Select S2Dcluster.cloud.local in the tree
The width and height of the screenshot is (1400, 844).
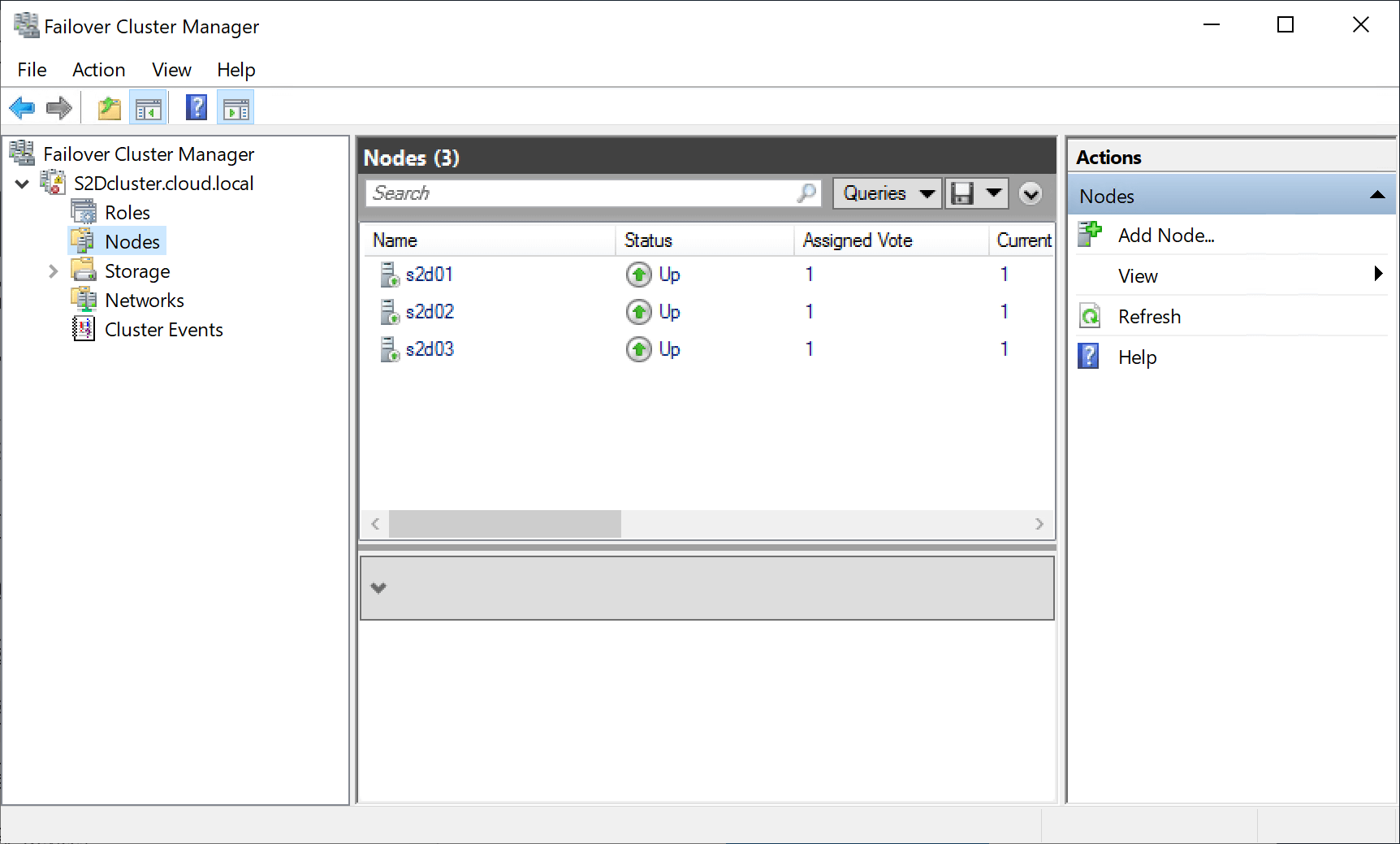pos(164,184)
